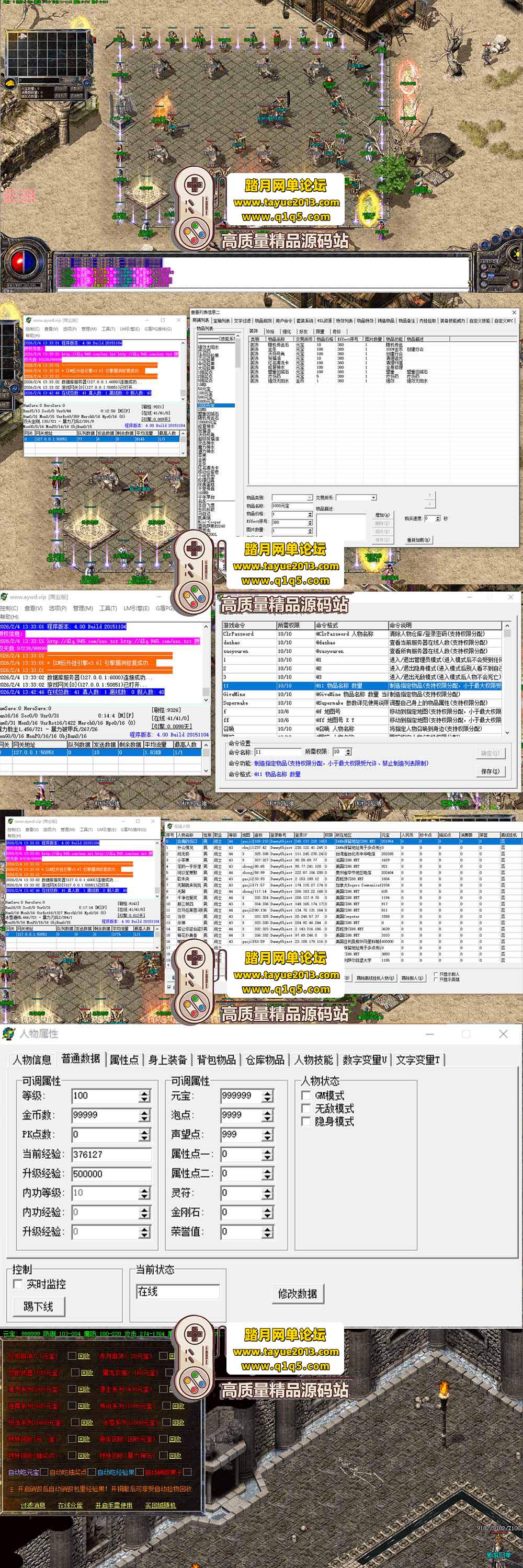Open the 物品类别 dropdown in shop window
Screen dimensions: 523x1568
309,497
